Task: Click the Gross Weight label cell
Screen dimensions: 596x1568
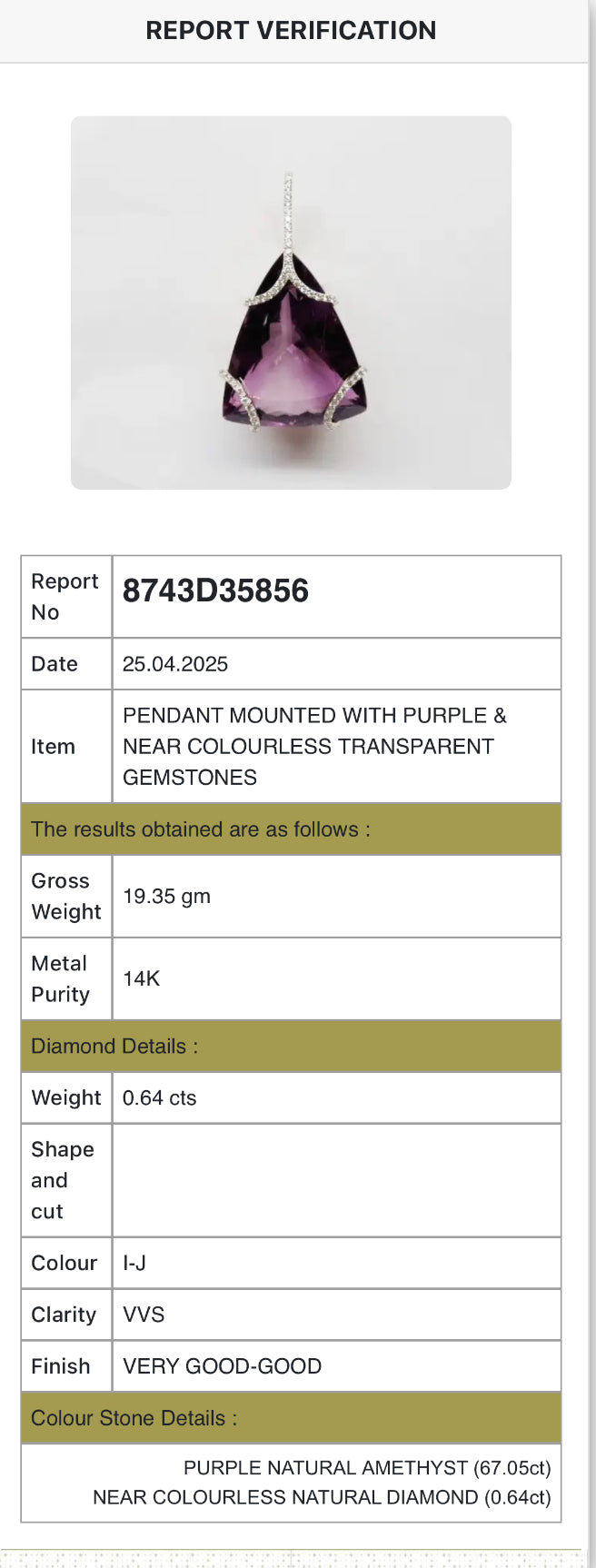Action: pos(65,897)
